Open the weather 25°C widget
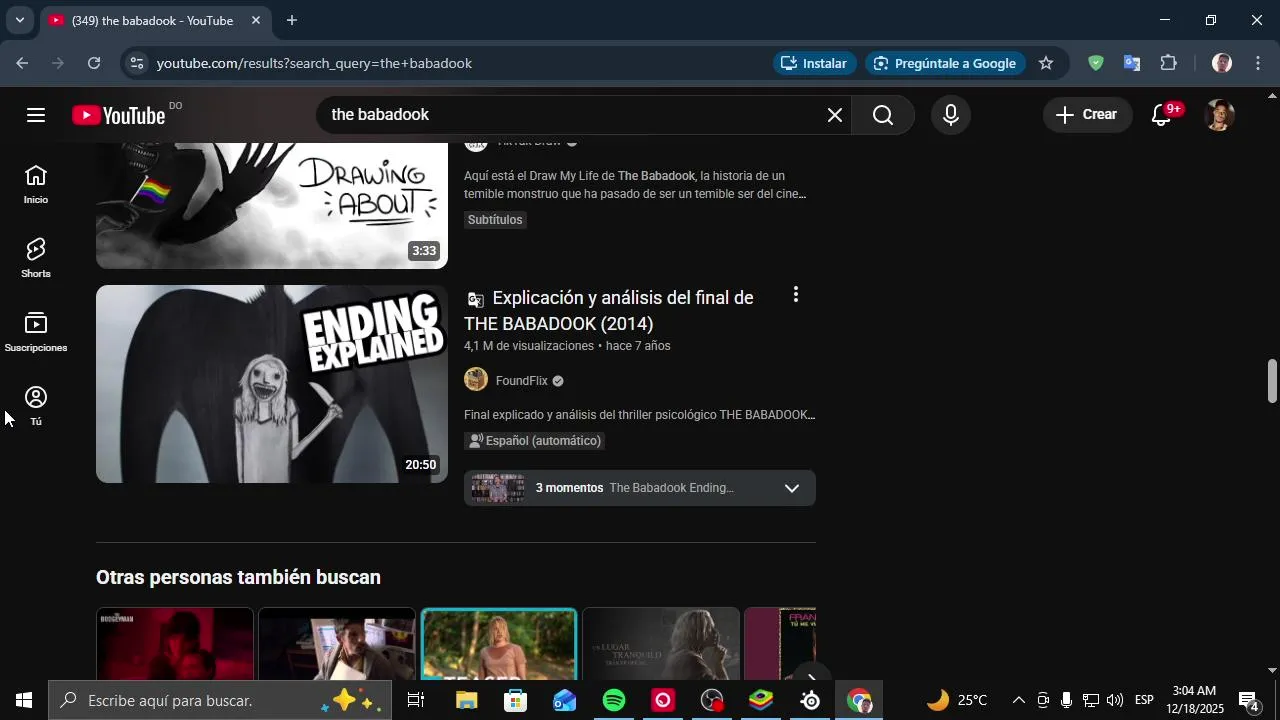Image resolution: width=1280 pixels, height=720 pixels. (x=957, y=700)
